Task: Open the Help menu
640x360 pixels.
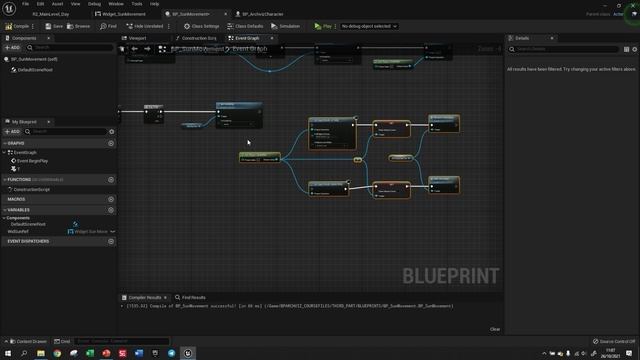Action: click(x=154, y=4)
